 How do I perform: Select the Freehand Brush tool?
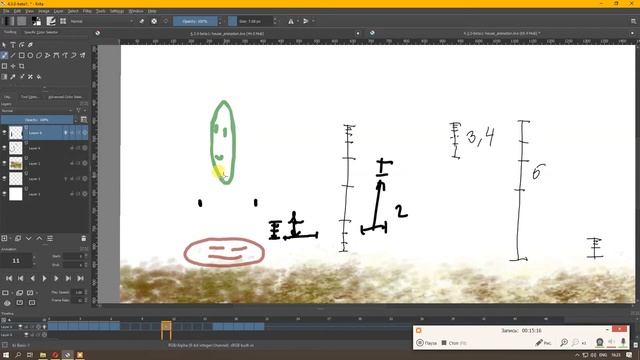tap(4, 55)
